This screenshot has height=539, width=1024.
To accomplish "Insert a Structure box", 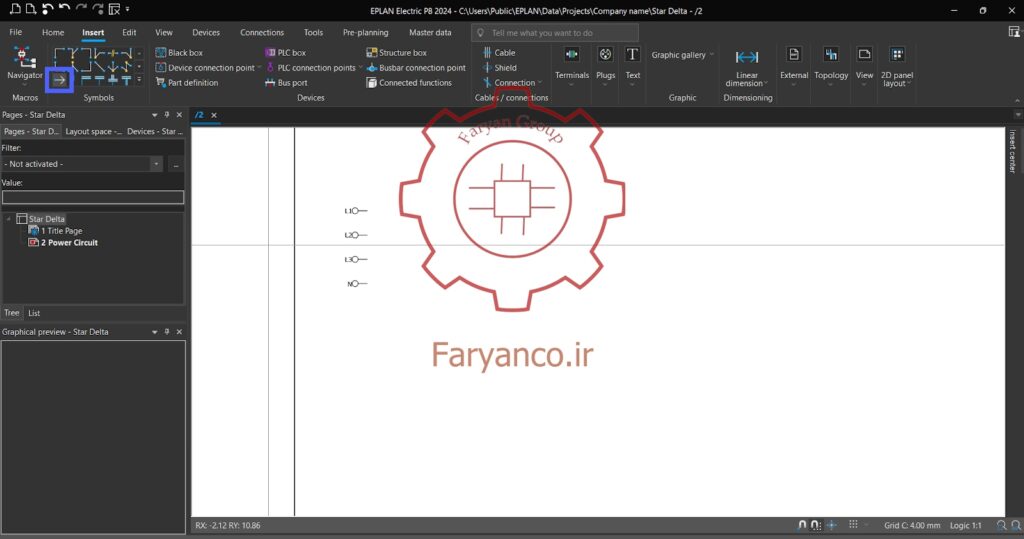I will [396, 52].
